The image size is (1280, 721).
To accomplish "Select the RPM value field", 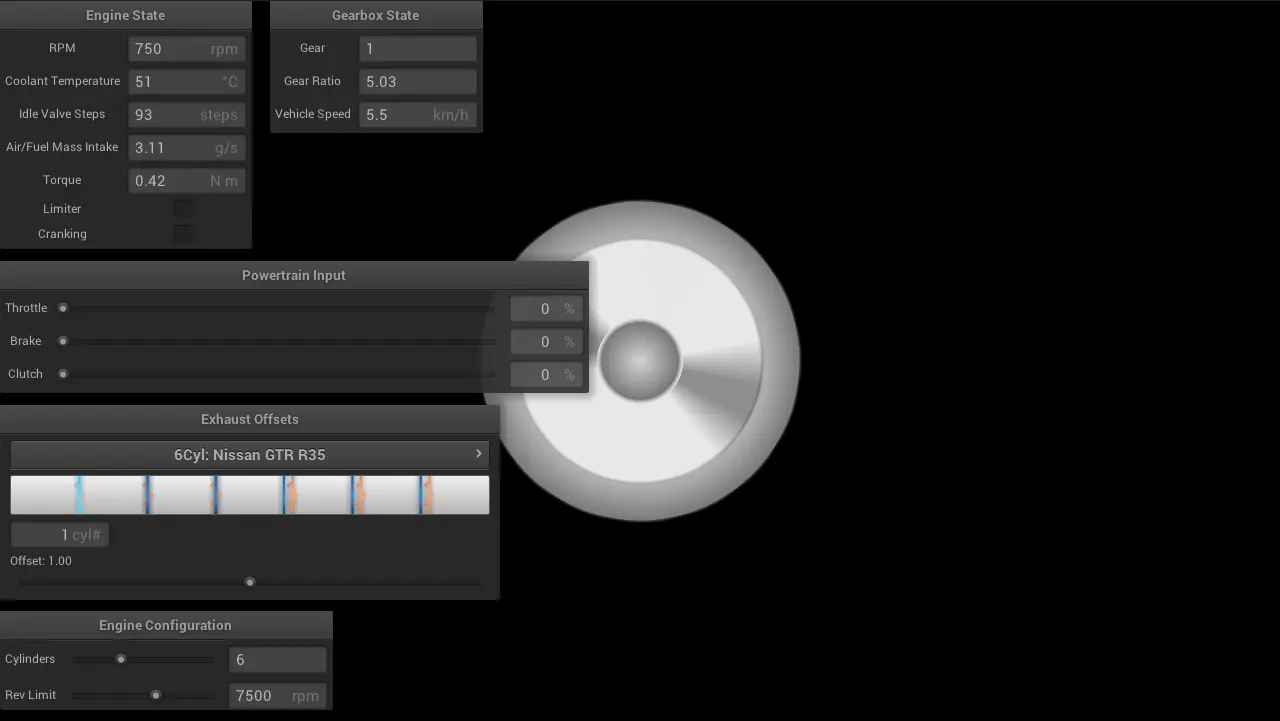I will tap(187, 48).
